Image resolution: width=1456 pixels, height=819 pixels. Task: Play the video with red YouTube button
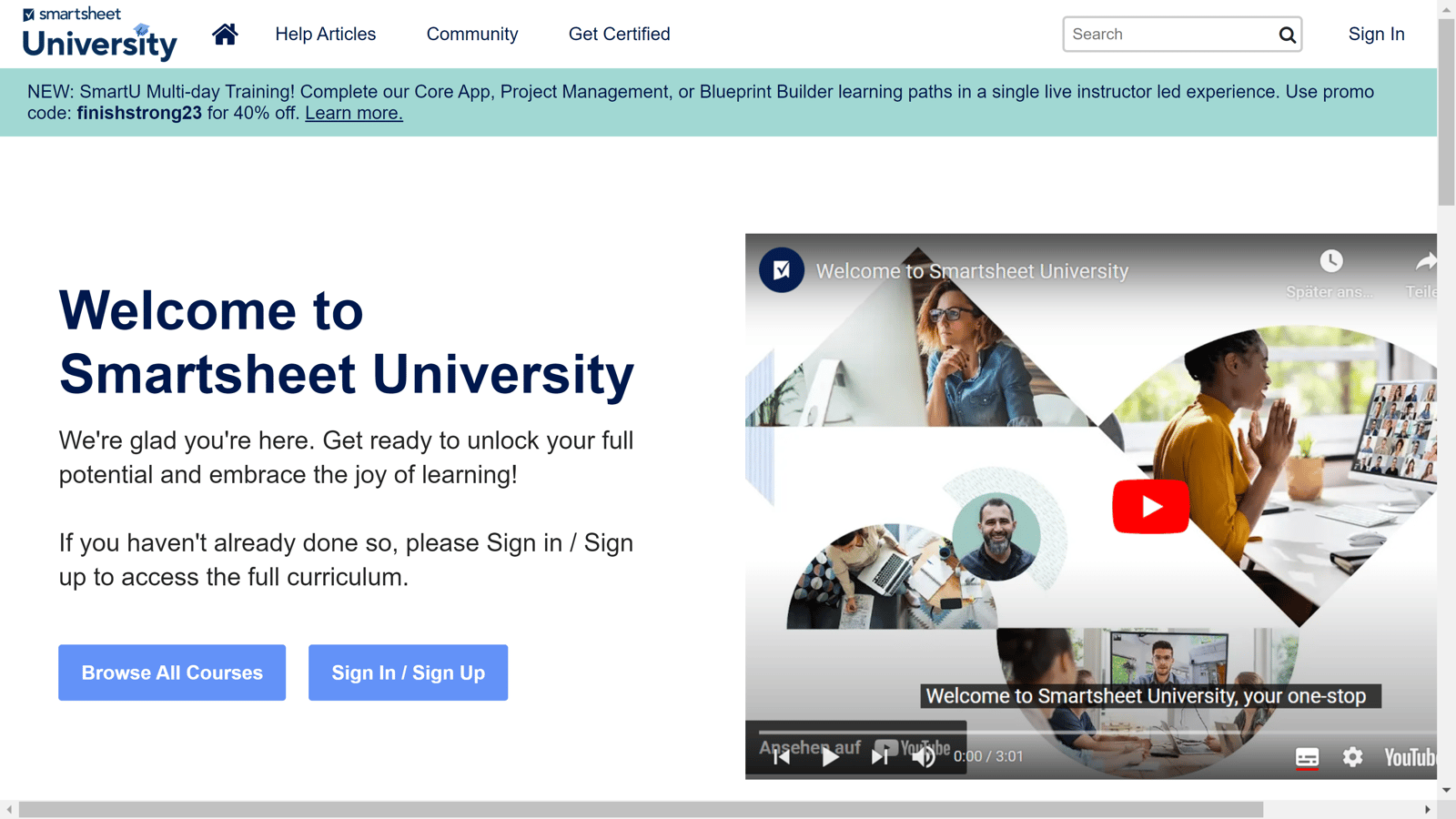1150,506
